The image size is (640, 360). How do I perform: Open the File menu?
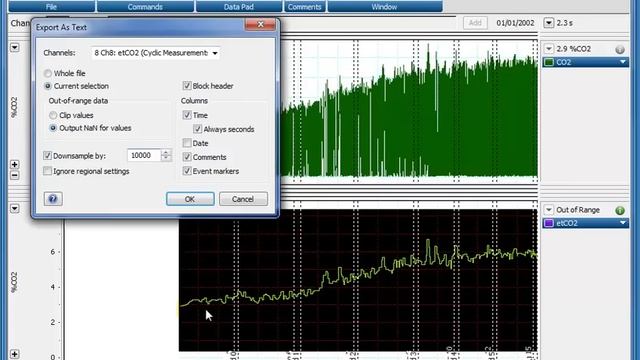coord(51,7)
